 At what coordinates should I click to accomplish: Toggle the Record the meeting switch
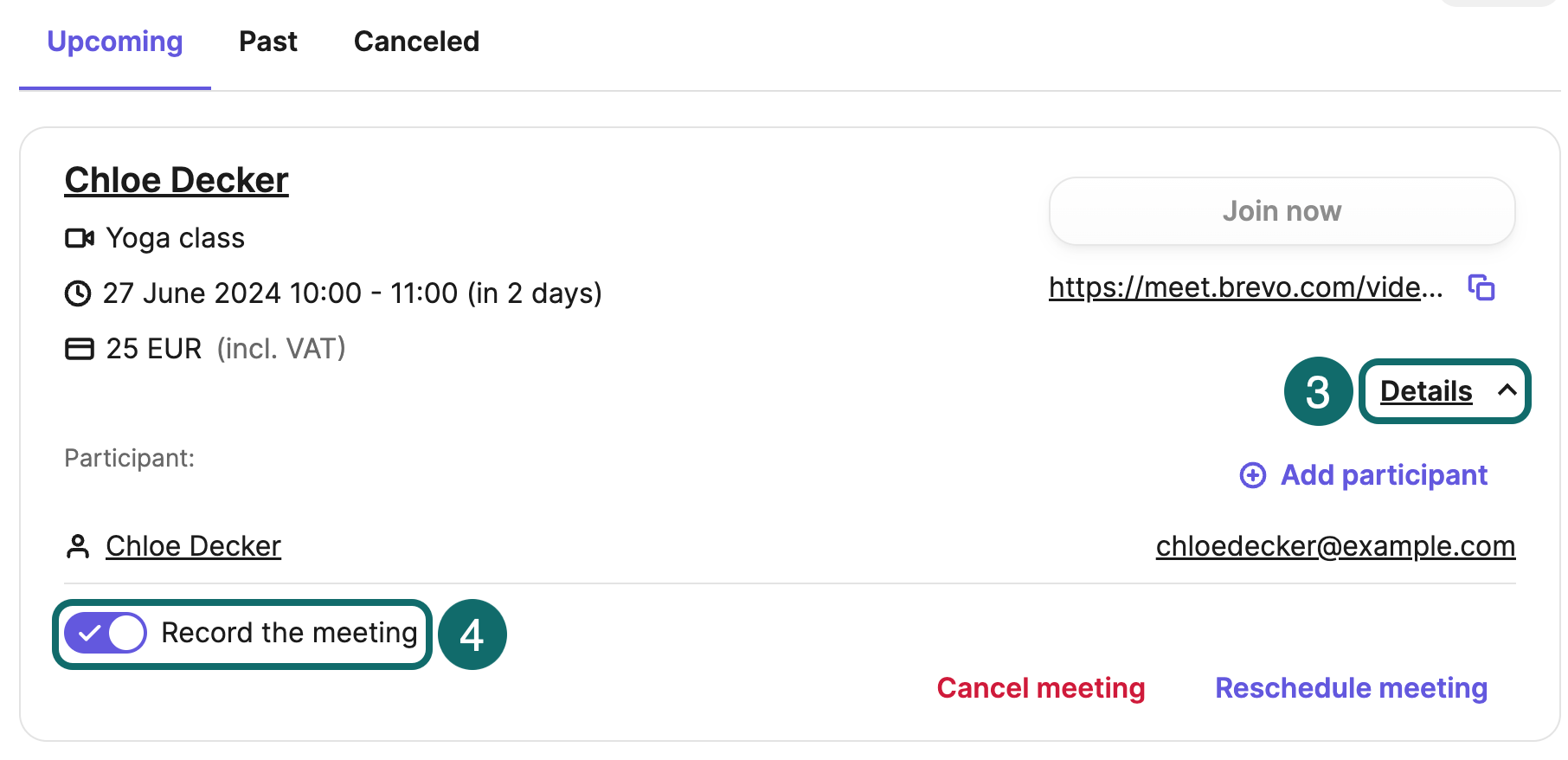(x=106, y=634)
